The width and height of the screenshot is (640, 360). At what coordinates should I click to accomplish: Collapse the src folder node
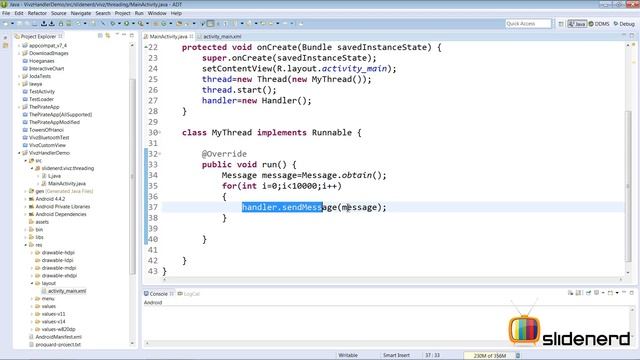click(x=25, y=161)
